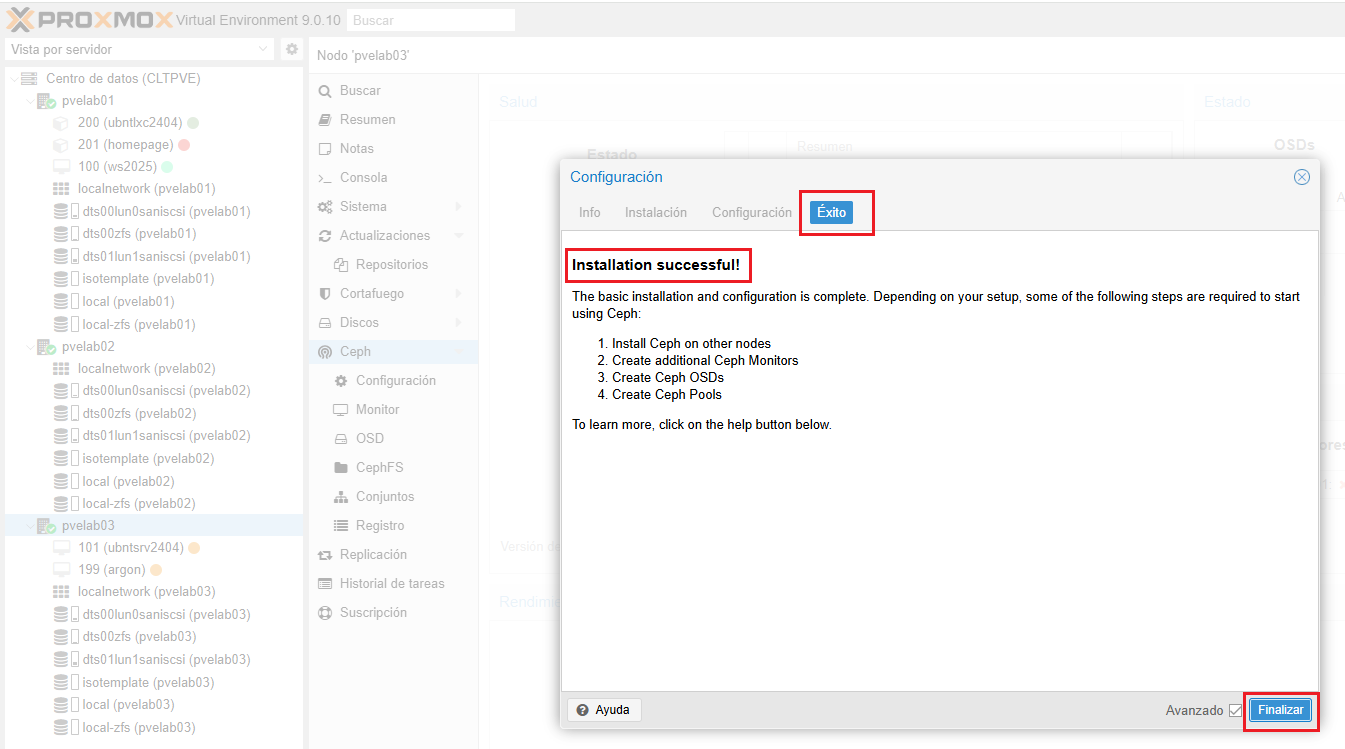1345x749 pixels.
Task: Open the Ceph OSD disk entry
Action: (x=391, y=439)
